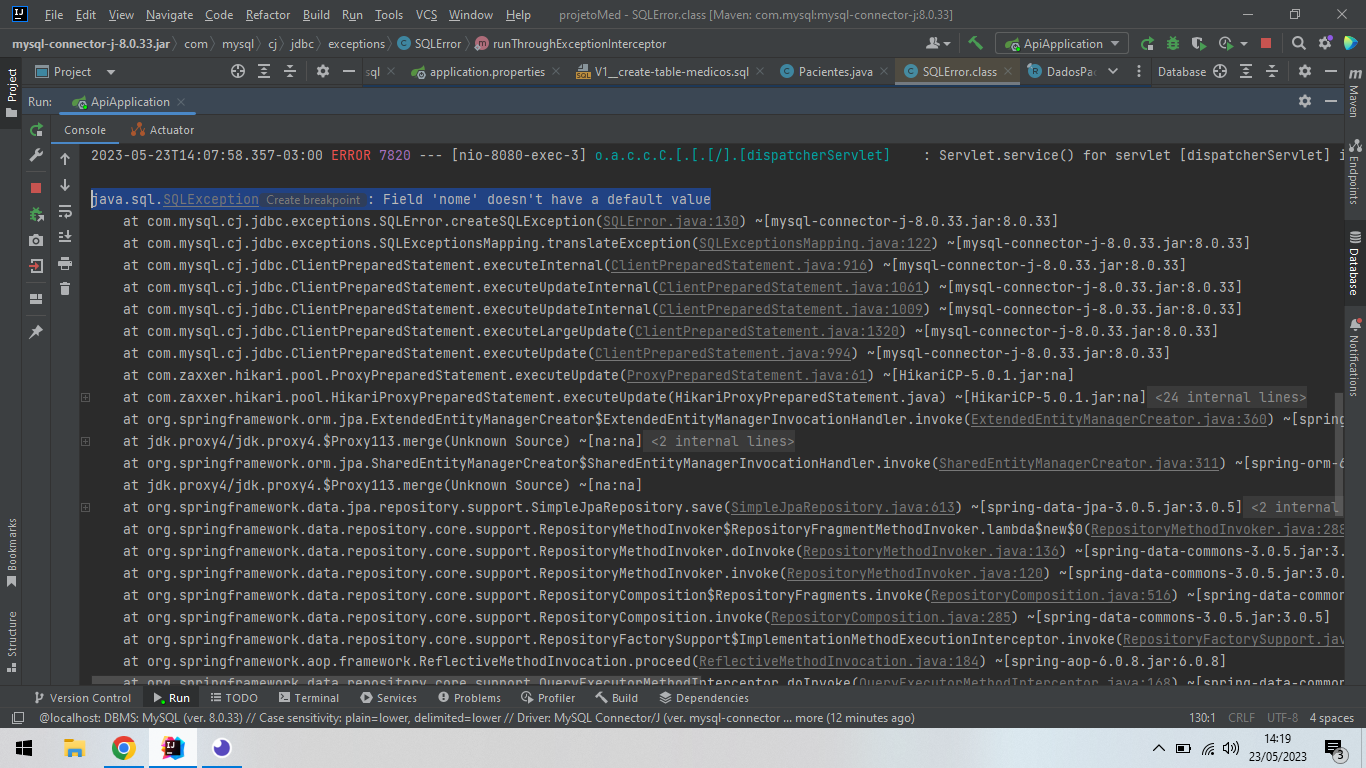This screenshot has width=1366, height=768.
Task: Toggle the Project tool window stripe button
Action: [12, 92]
